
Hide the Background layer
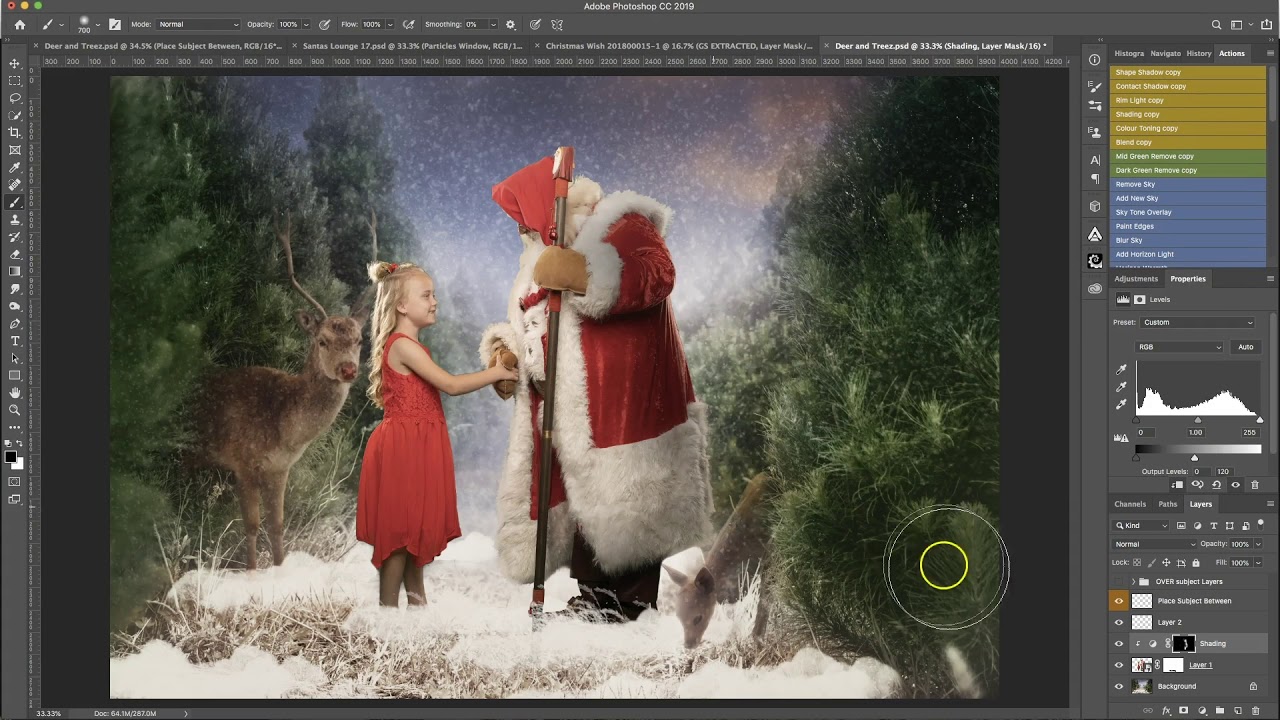point(1119,686)
